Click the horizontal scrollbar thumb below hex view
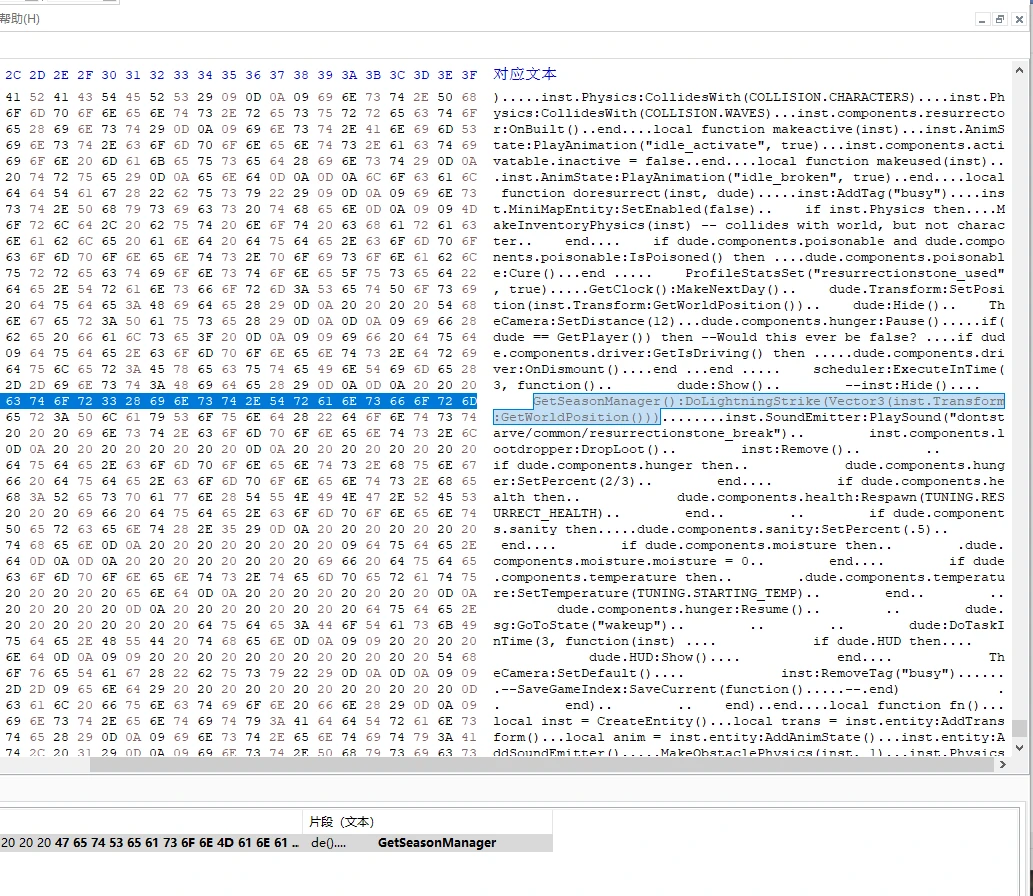 [540, 765]
